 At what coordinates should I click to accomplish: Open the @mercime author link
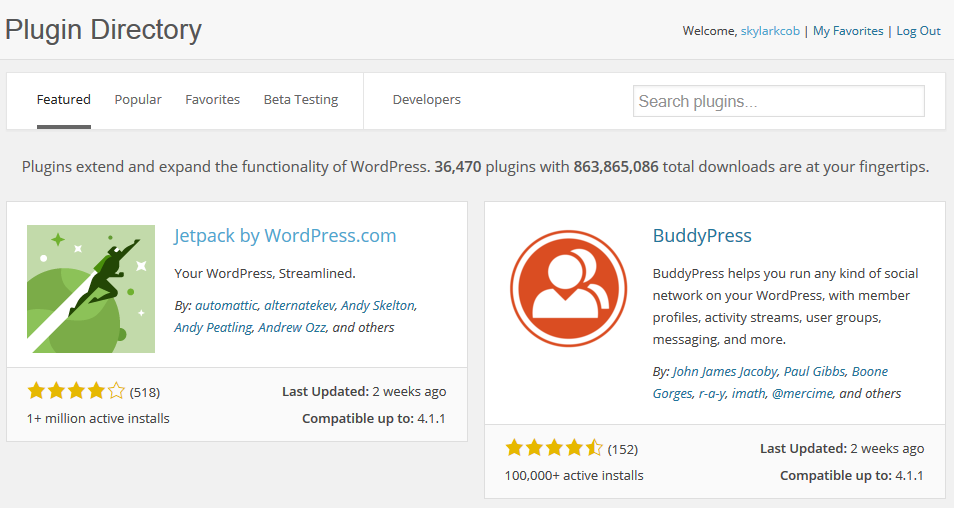(x=802, y=394)
